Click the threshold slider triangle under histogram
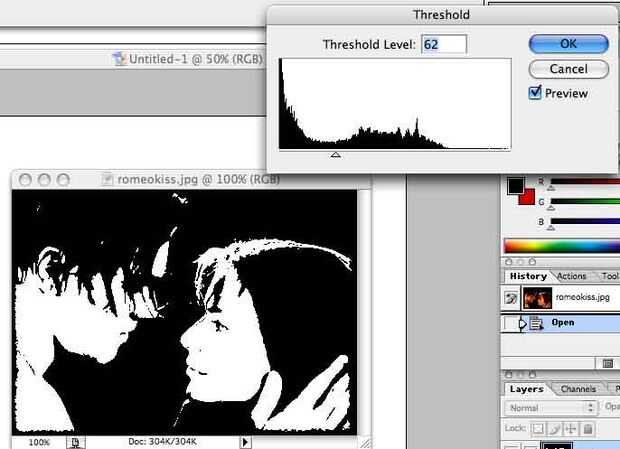The height and width of the screenshot is (449, 620). (335, 155)
